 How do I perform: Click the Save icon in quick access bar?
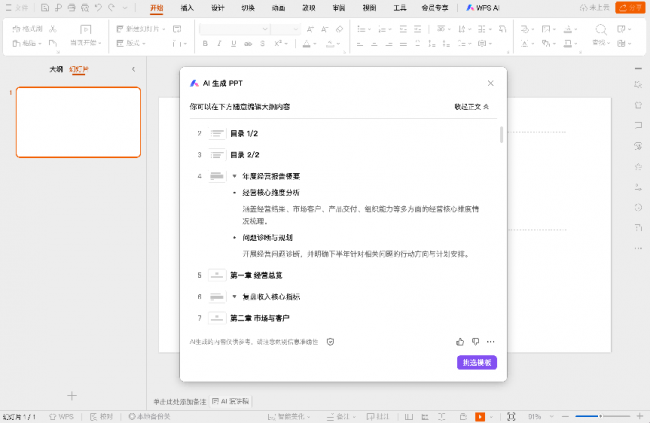point(45,7)
